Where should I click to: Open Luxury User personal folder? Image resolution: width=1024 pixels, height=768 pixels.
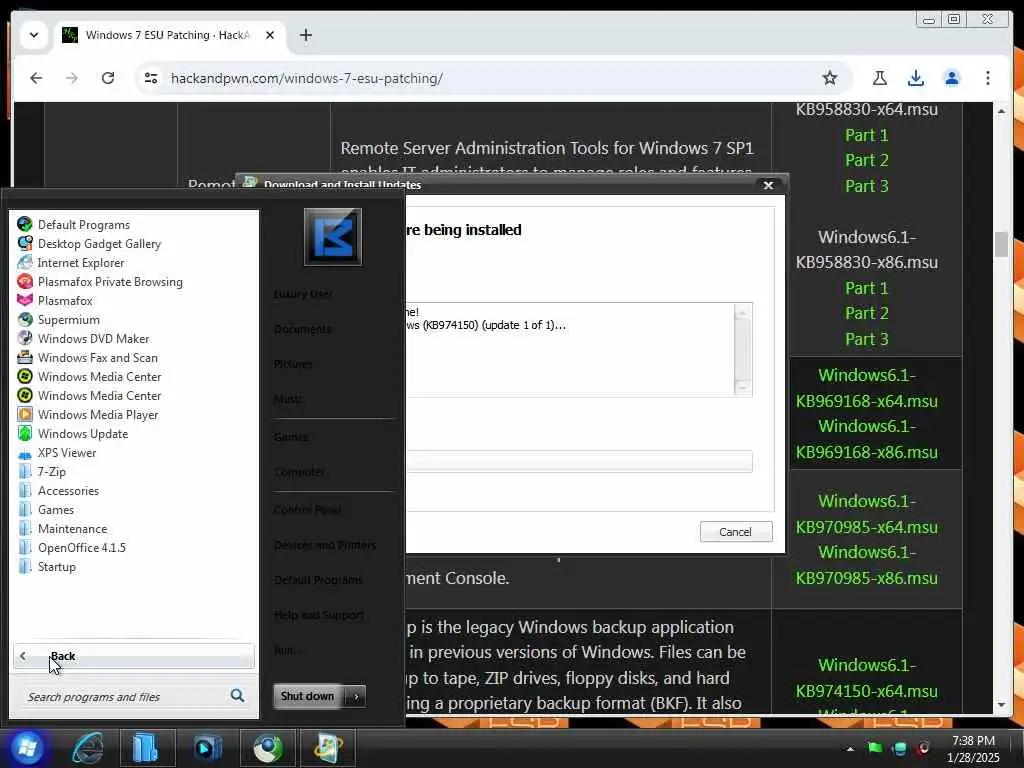point(303,294)
